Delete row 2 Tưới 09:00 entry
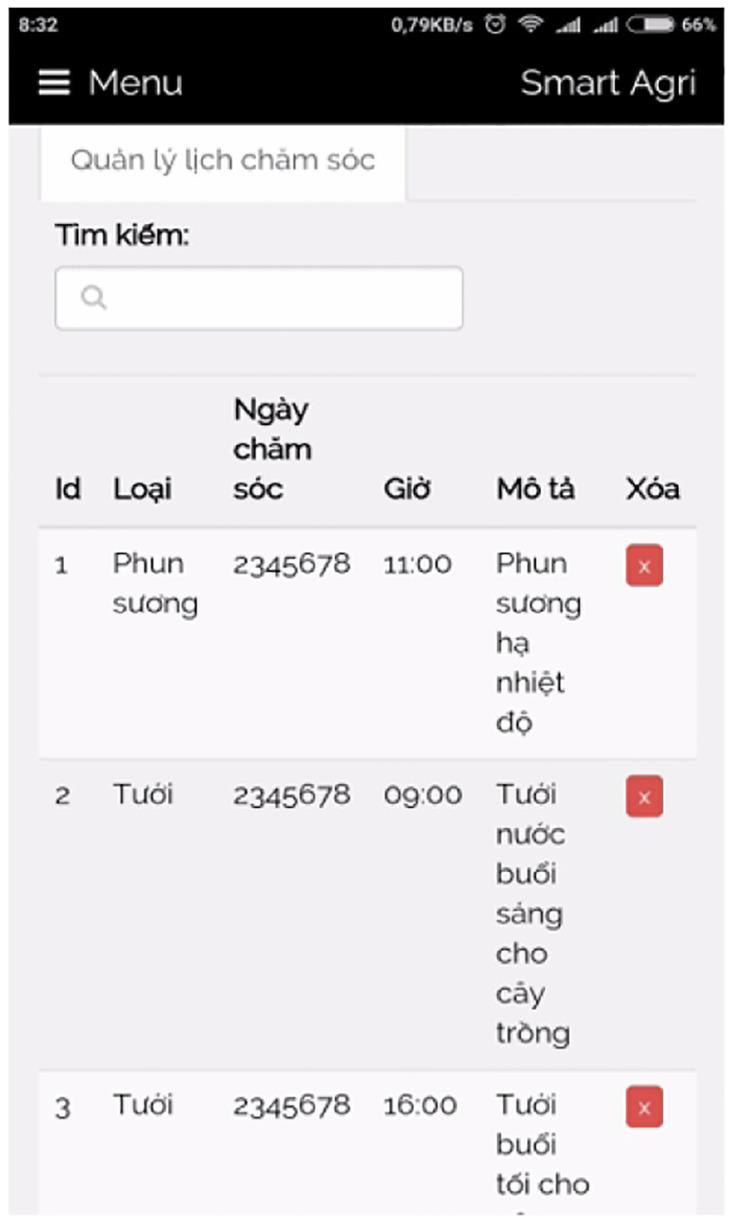 (644, 797)
